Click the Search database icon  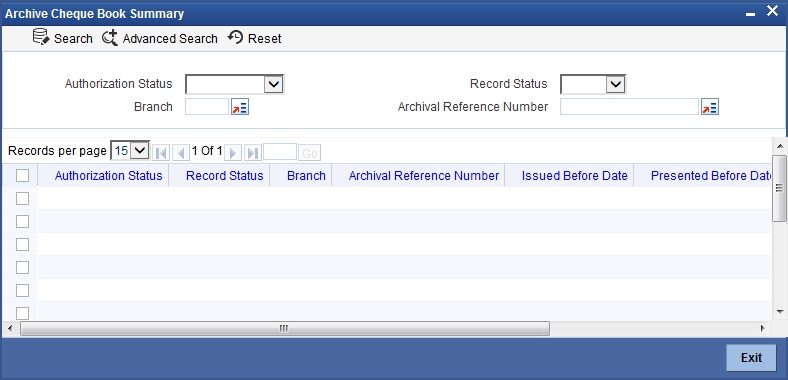tap(41, 37)
